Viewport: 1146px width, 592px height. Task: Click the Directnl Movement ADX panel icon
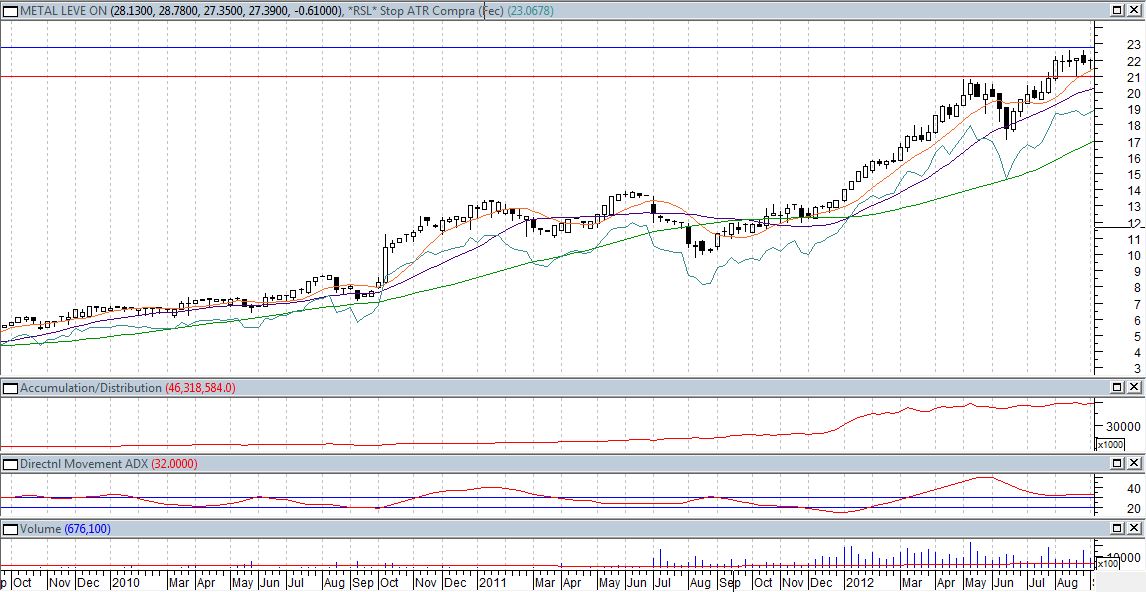coord(10,464)
